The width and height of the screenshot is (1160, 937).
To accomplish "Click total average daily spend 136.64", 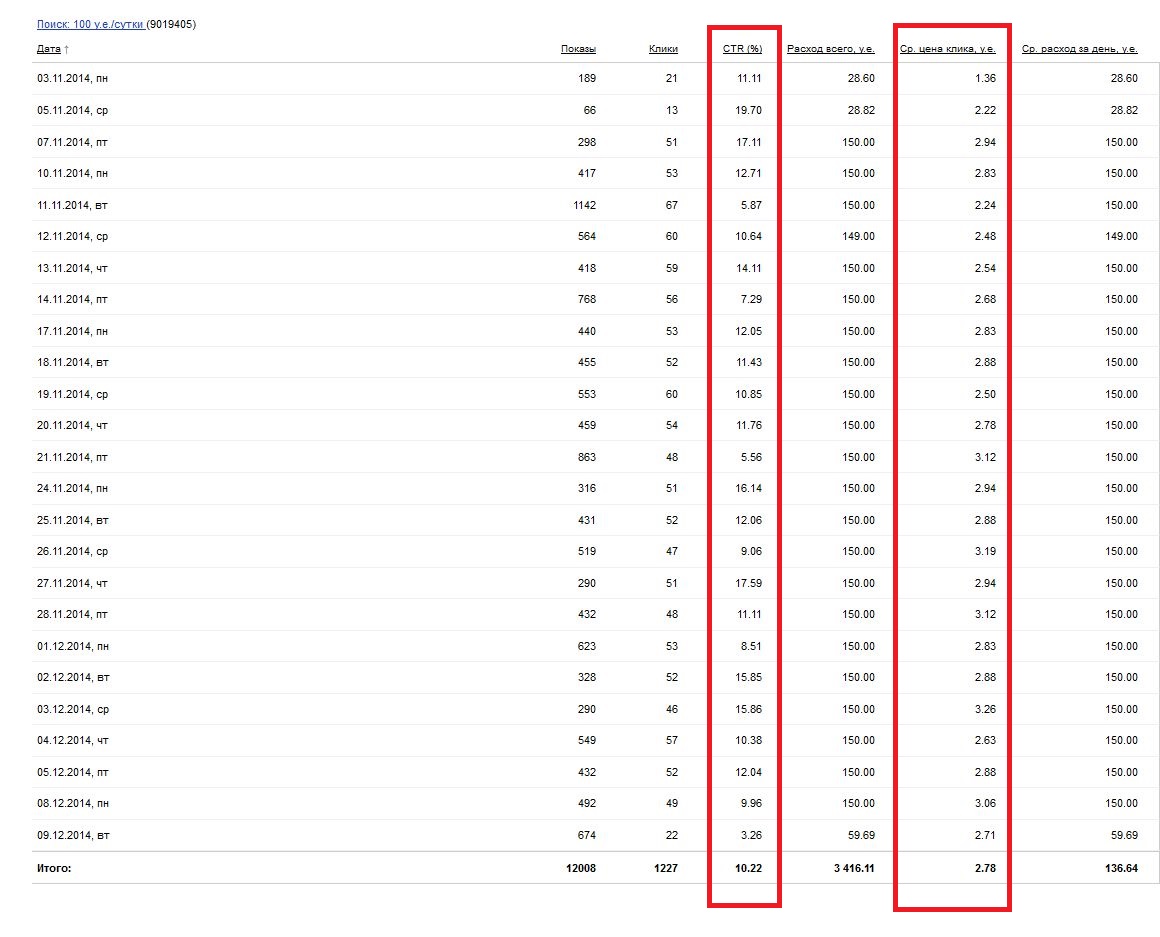I will 1122,868.
